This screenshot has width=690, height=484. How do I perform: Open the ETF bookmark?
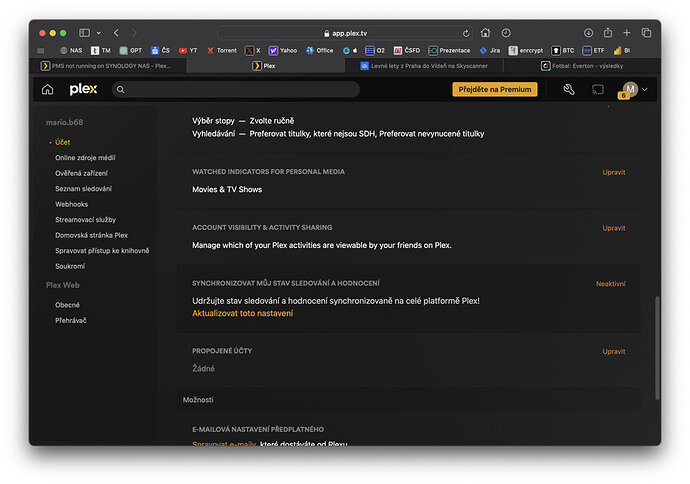click(x=593, y=51)
